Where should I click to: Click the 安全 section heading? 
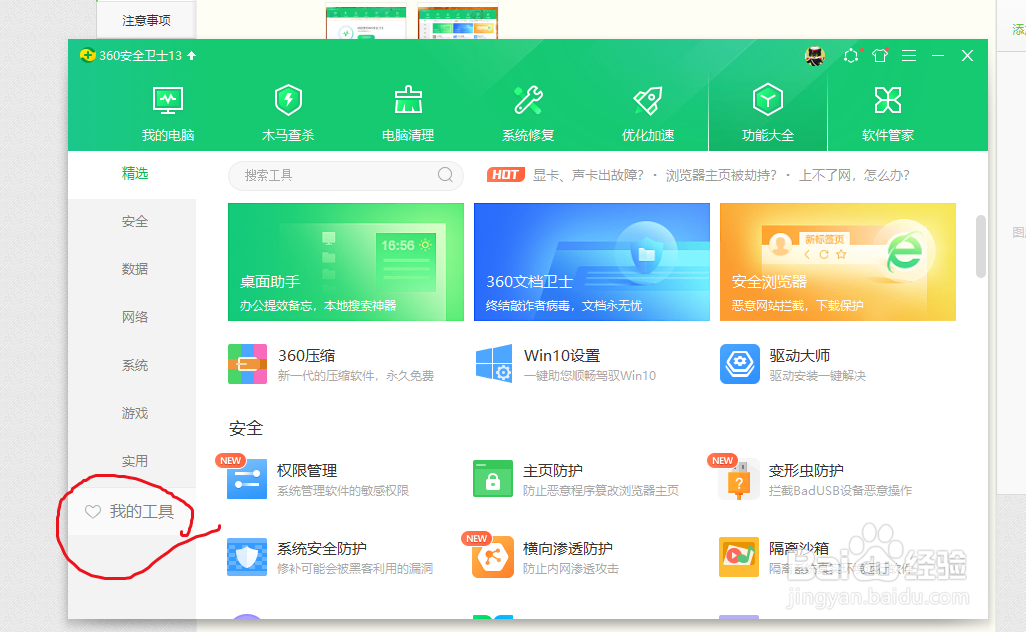246,429
